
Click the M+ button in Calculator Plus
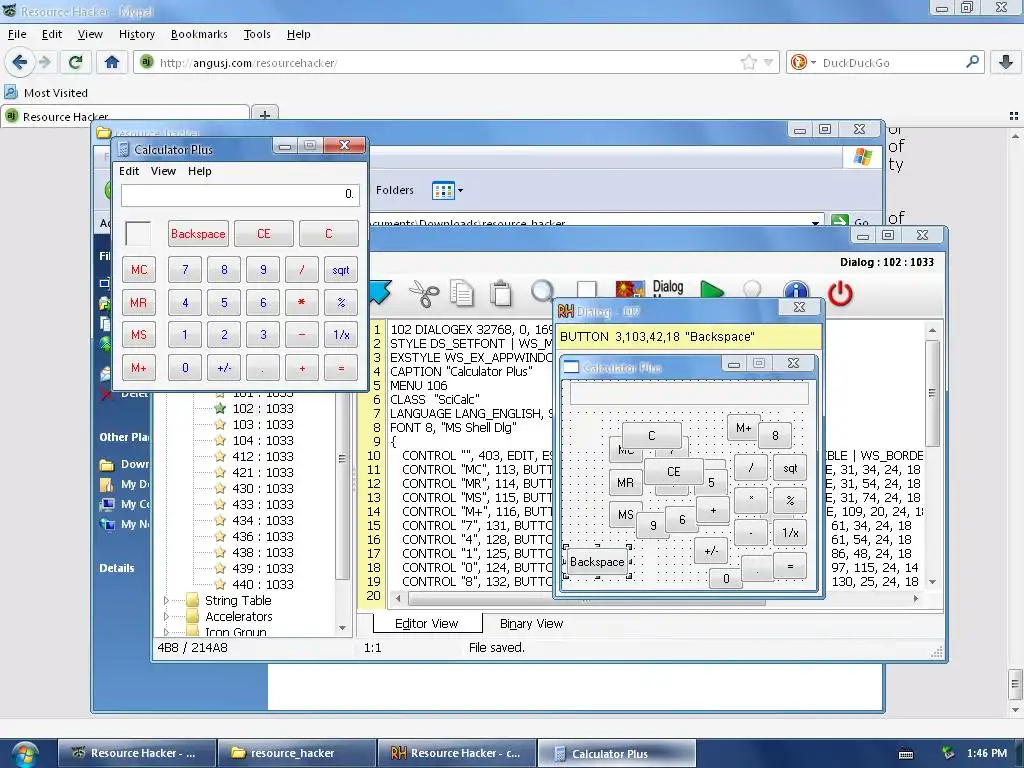pyautogui.click(x=139, y=368)
